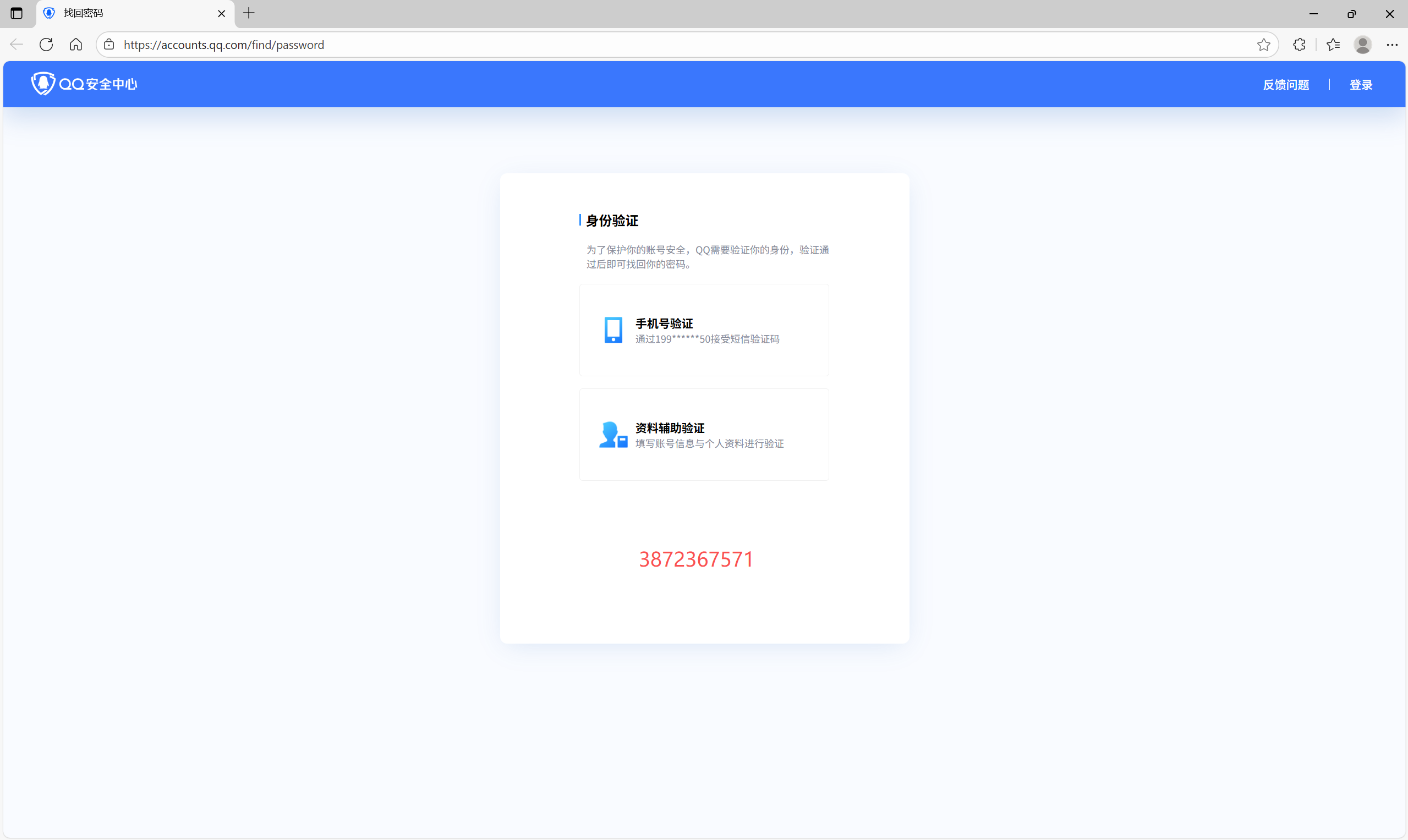Open Settings and more ellipsis menu
The height and width of the screenshot is (840, 1408).
coord(1391,45)
